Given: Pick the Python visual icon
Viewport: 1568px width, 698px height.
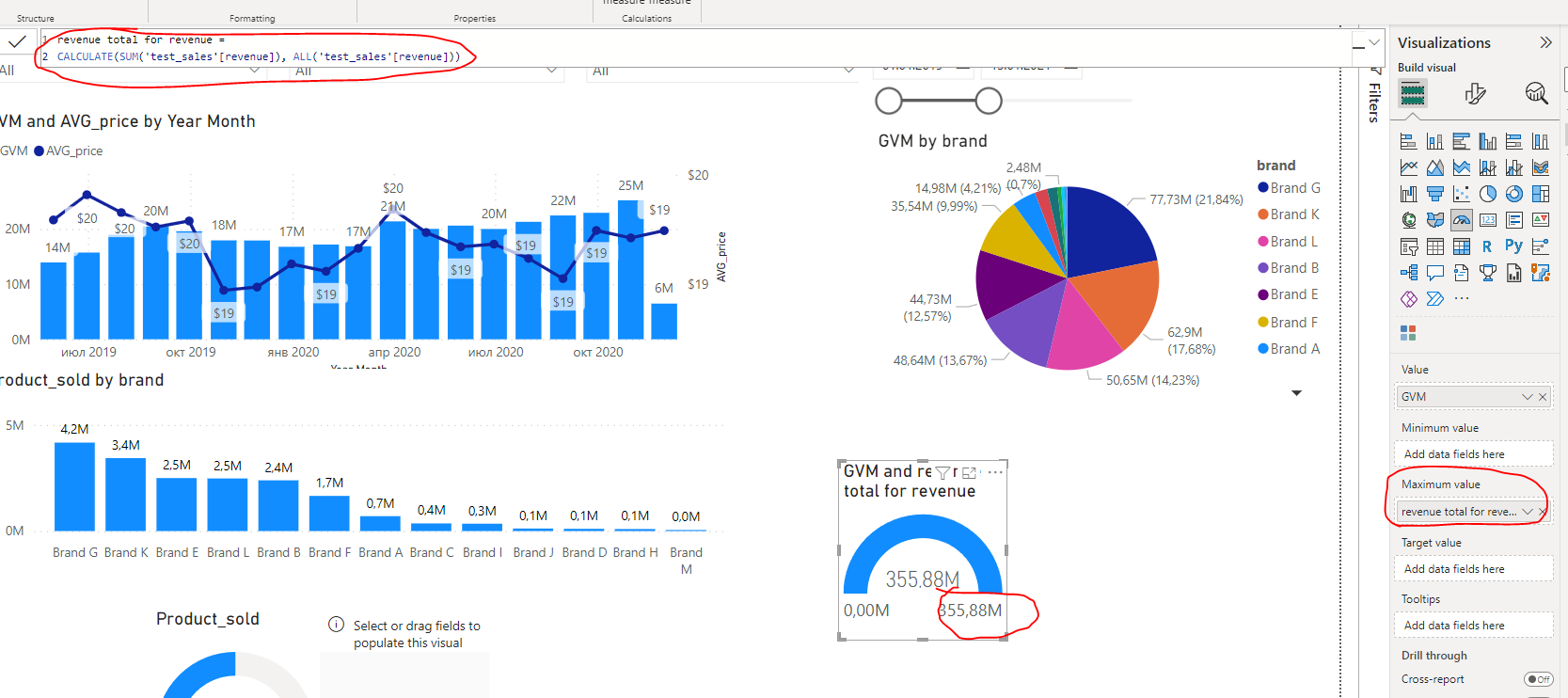Looking at the screenshot, I should tap(1513, 246).
